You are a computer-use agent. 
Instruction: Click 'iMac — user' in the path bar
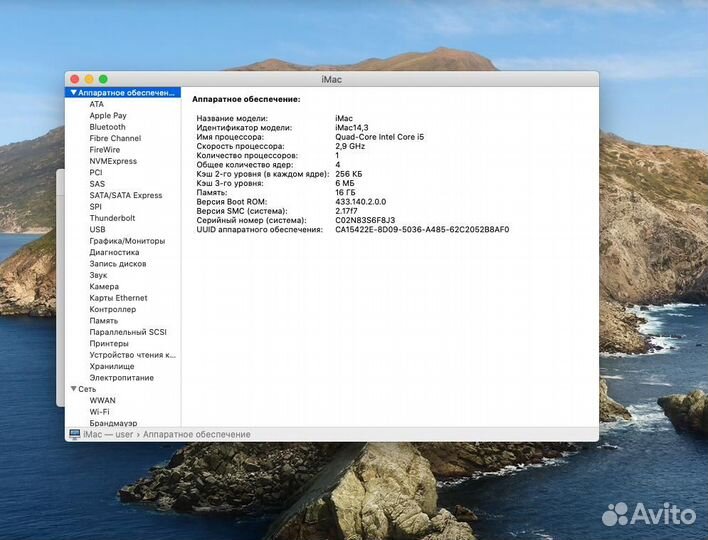tap(108, 434)
